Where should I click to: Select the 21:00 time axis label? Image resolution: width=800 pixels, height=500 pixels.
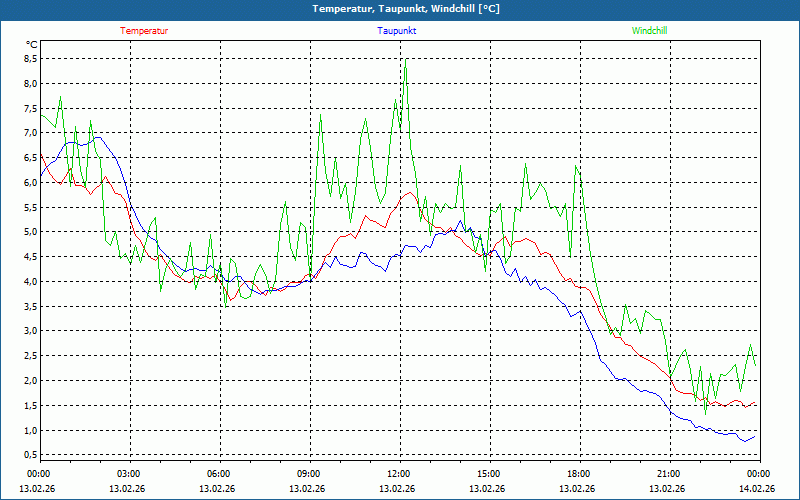(668, 474)
